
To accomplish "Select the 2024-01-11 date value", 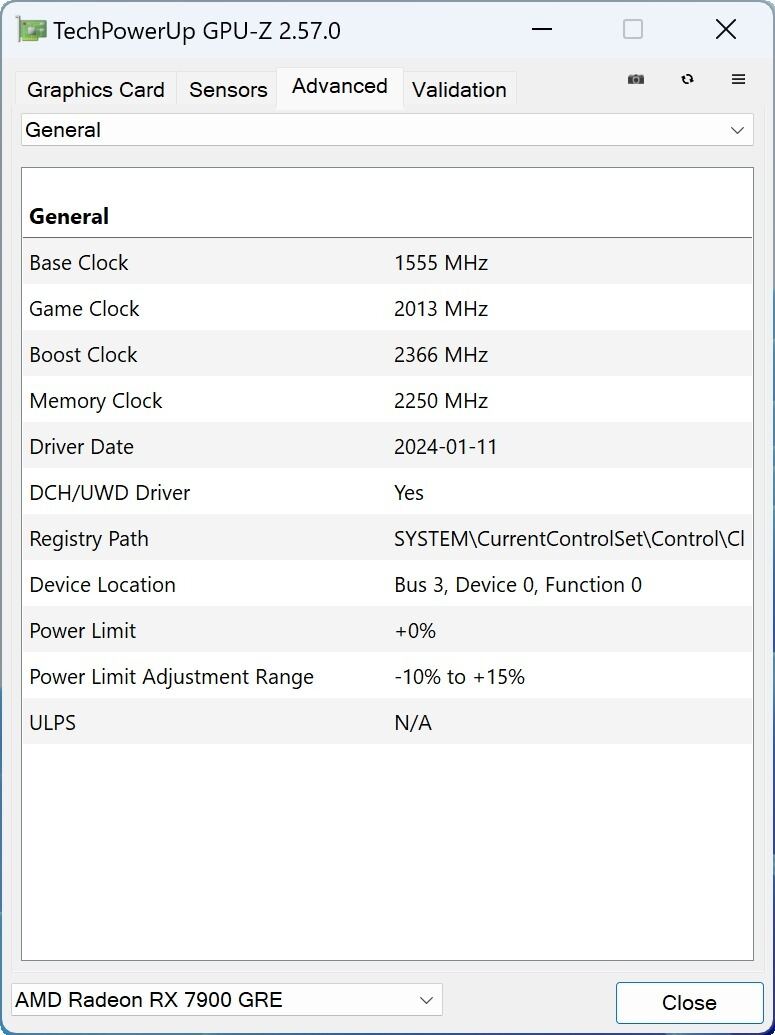I will [x=446, y=447].
